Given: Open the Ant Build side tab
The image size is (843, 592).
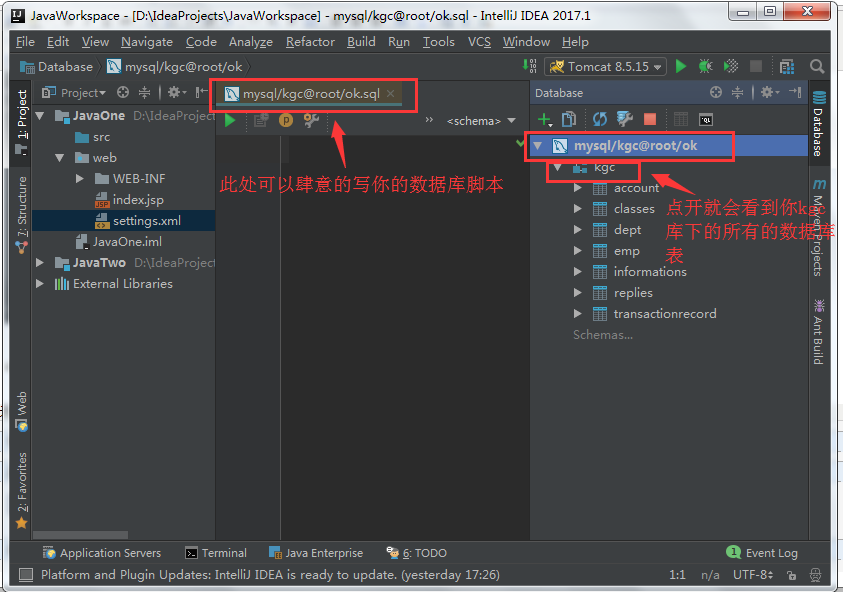Looking at the screenshot, I should point(818,332).
